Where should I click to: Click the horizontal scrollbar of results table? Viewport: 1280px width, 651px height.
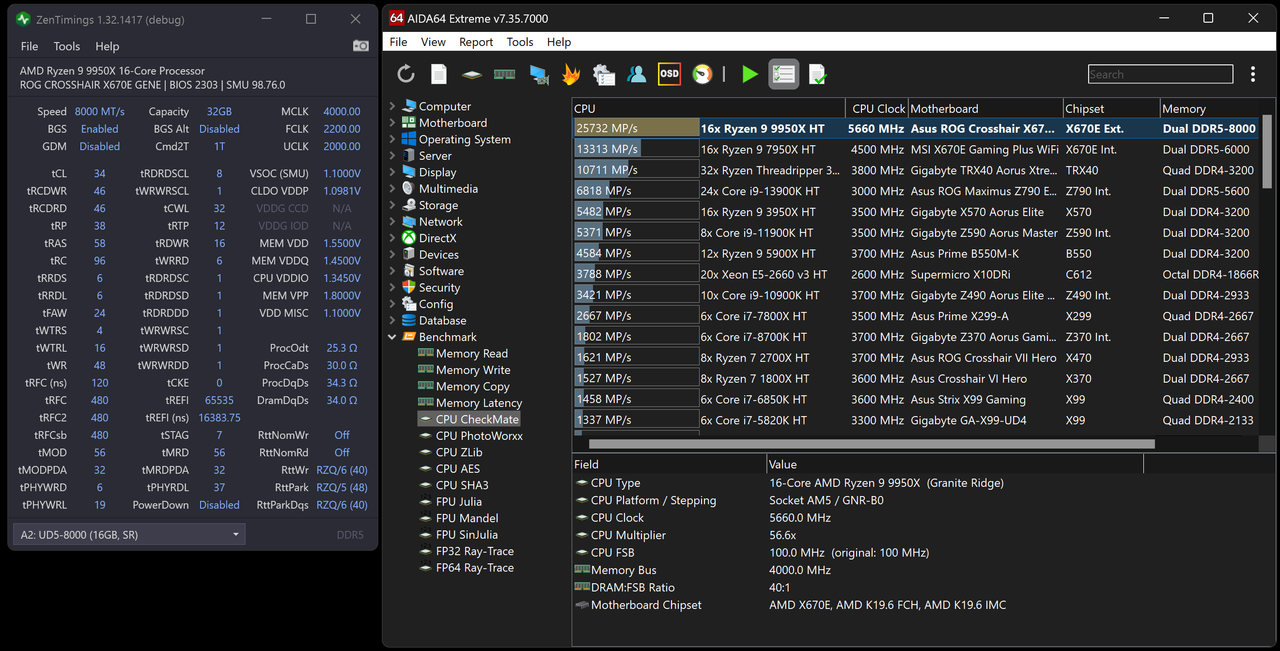tap(871, 444)
